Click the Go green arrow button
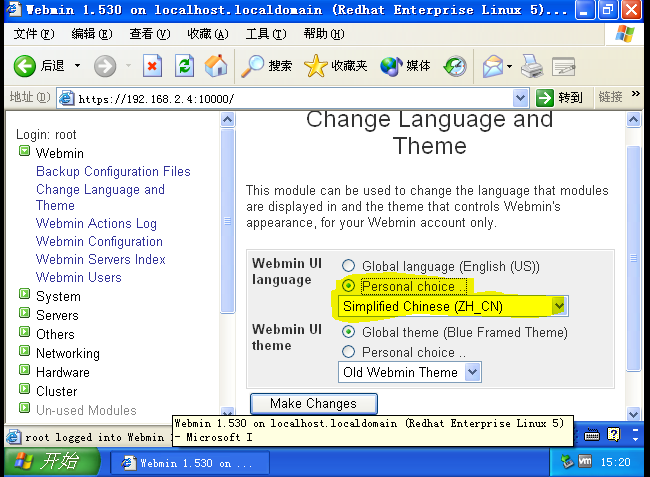 [544, 98]
